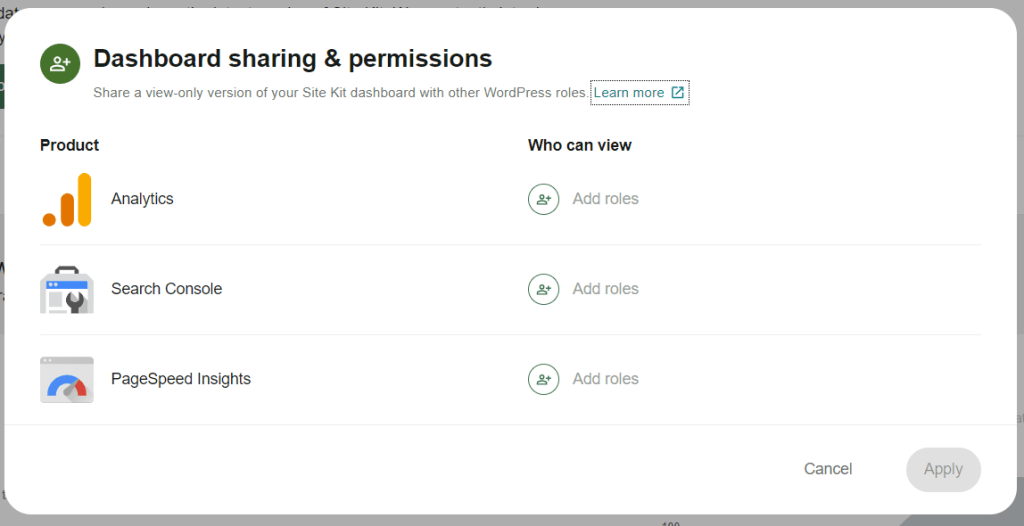Click the Analytics bar chart logo
The image size is (1024, 526).
point(67,199)
